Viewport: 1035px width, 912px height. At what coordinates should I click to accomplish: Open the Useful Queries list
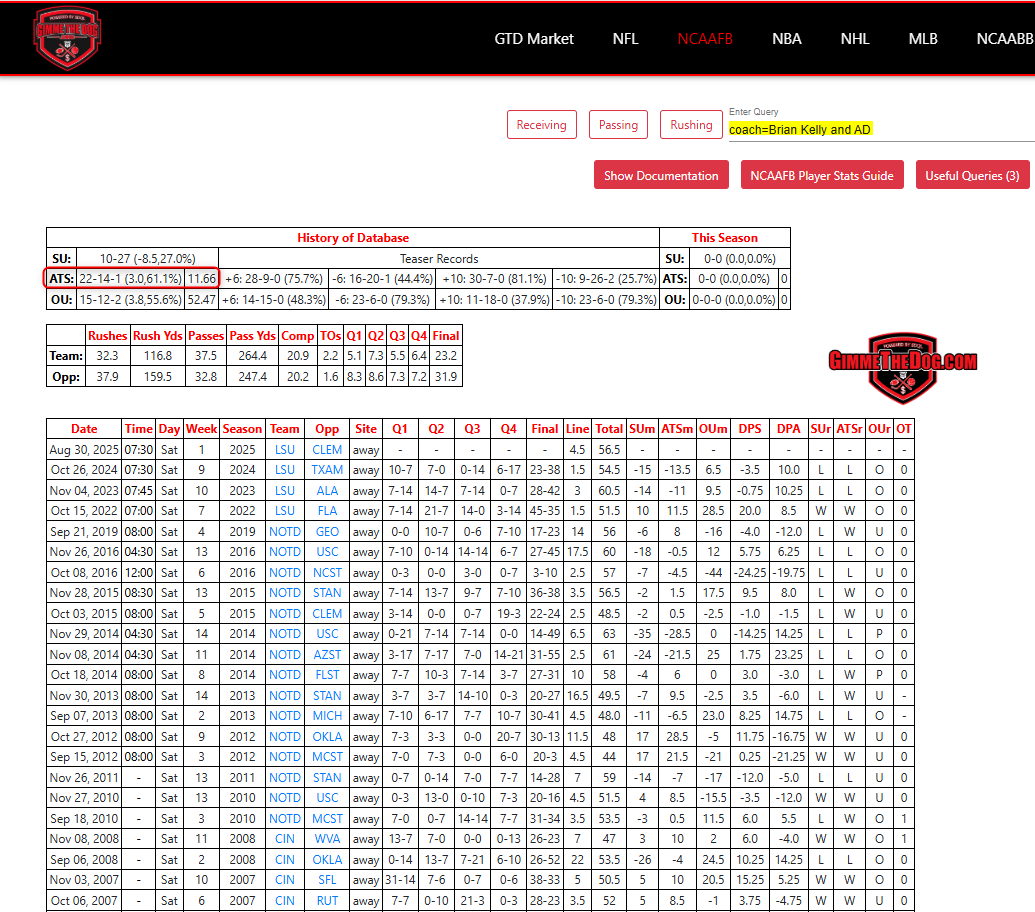coord(972,174)
